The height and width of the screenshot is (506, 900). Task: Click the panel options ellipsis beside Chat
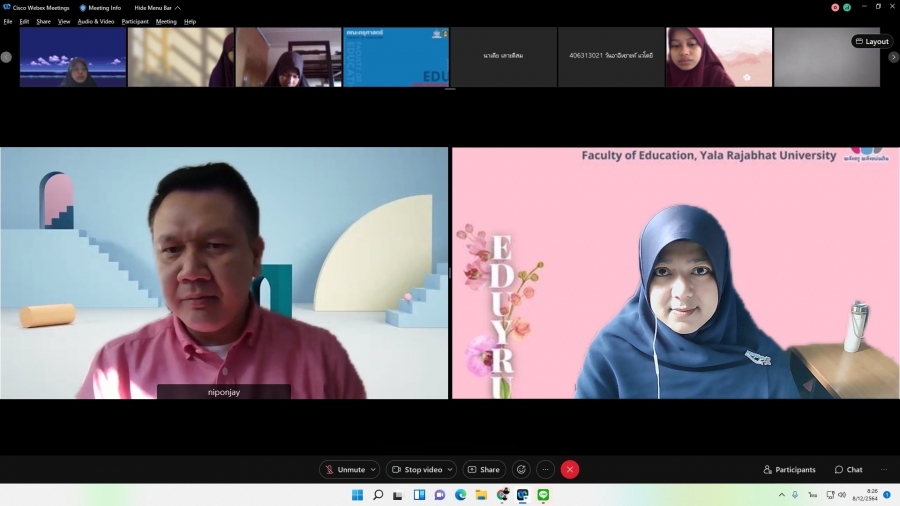883,469
